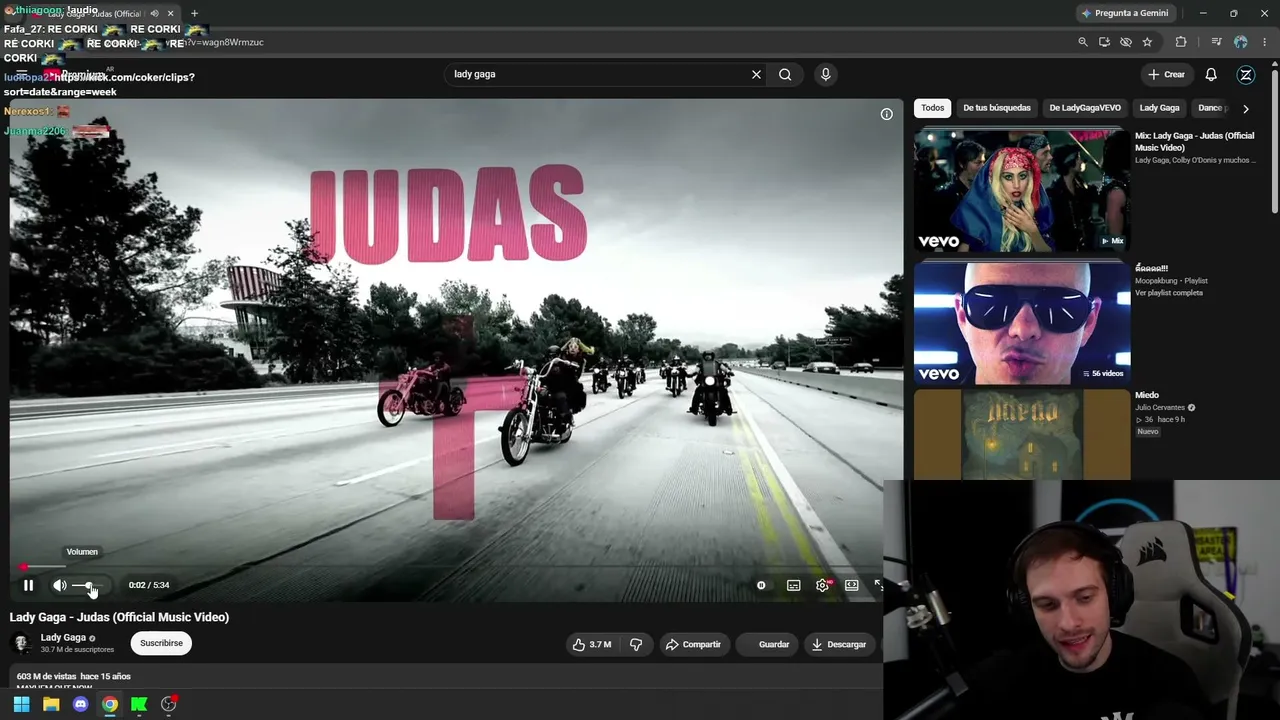Download the video with Descargar

(839, 644)
